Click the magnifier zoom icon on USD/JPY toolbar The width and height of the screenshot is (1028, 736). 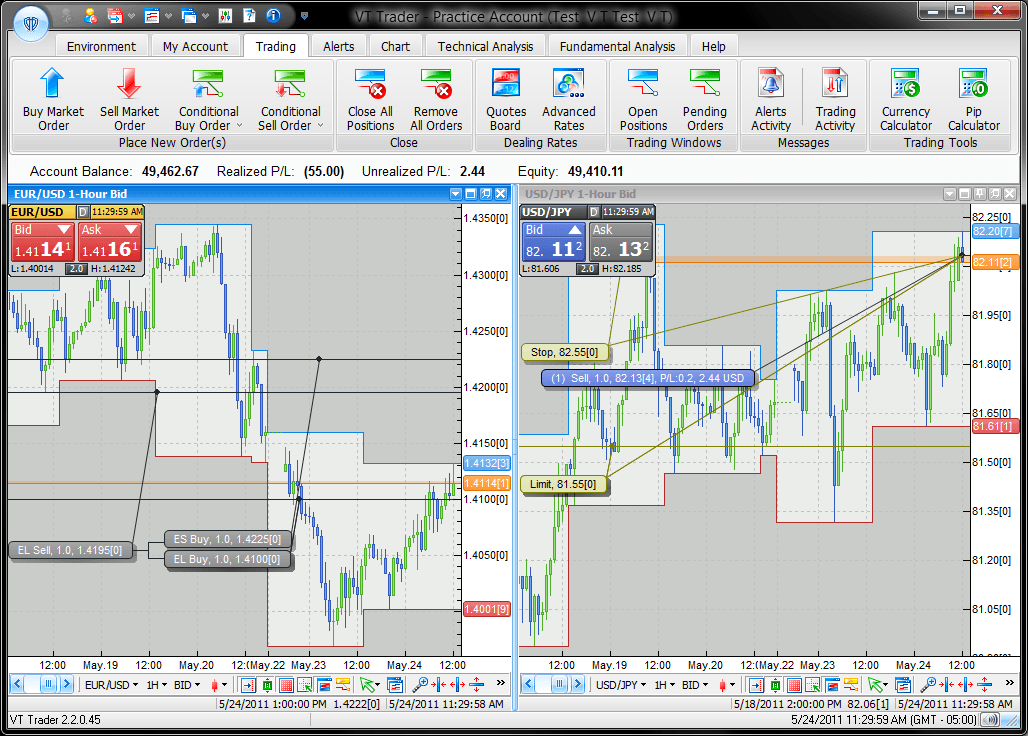point(928,685)
